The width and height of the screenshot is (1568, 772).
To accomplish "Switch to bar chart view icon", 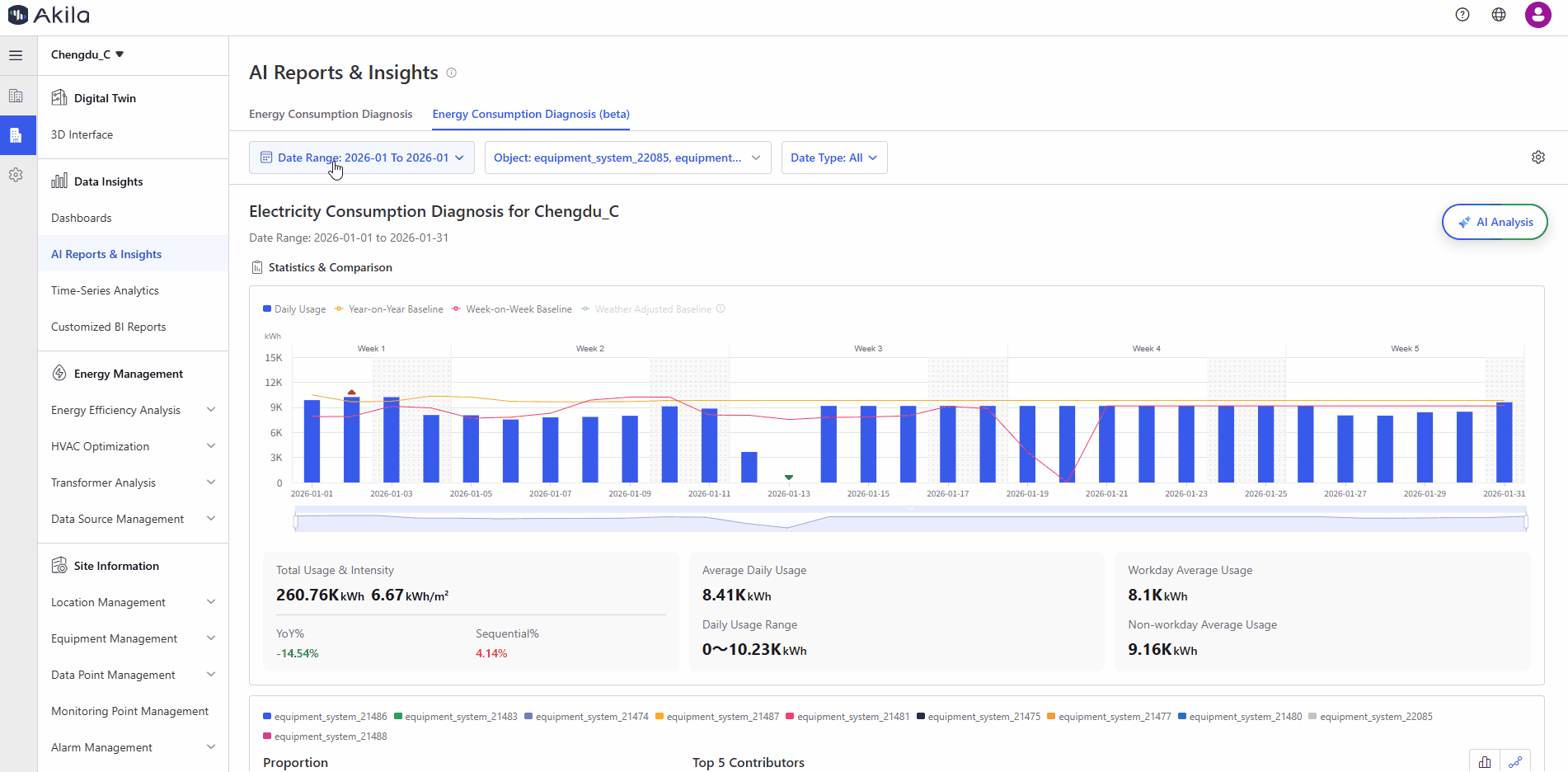I will click(1484, 762).
